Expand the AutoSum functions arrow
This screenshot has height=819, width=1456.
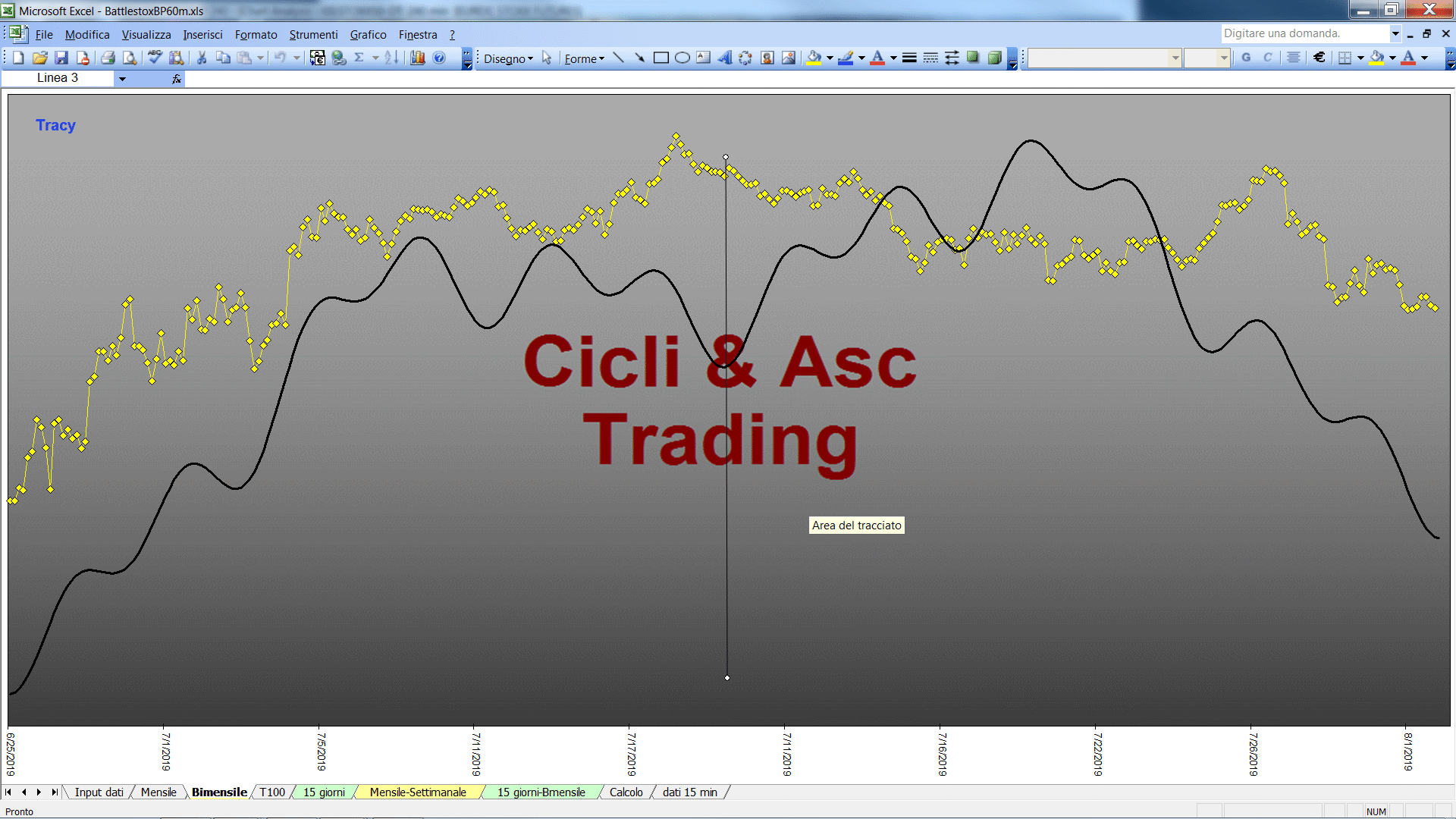[375, 58]
